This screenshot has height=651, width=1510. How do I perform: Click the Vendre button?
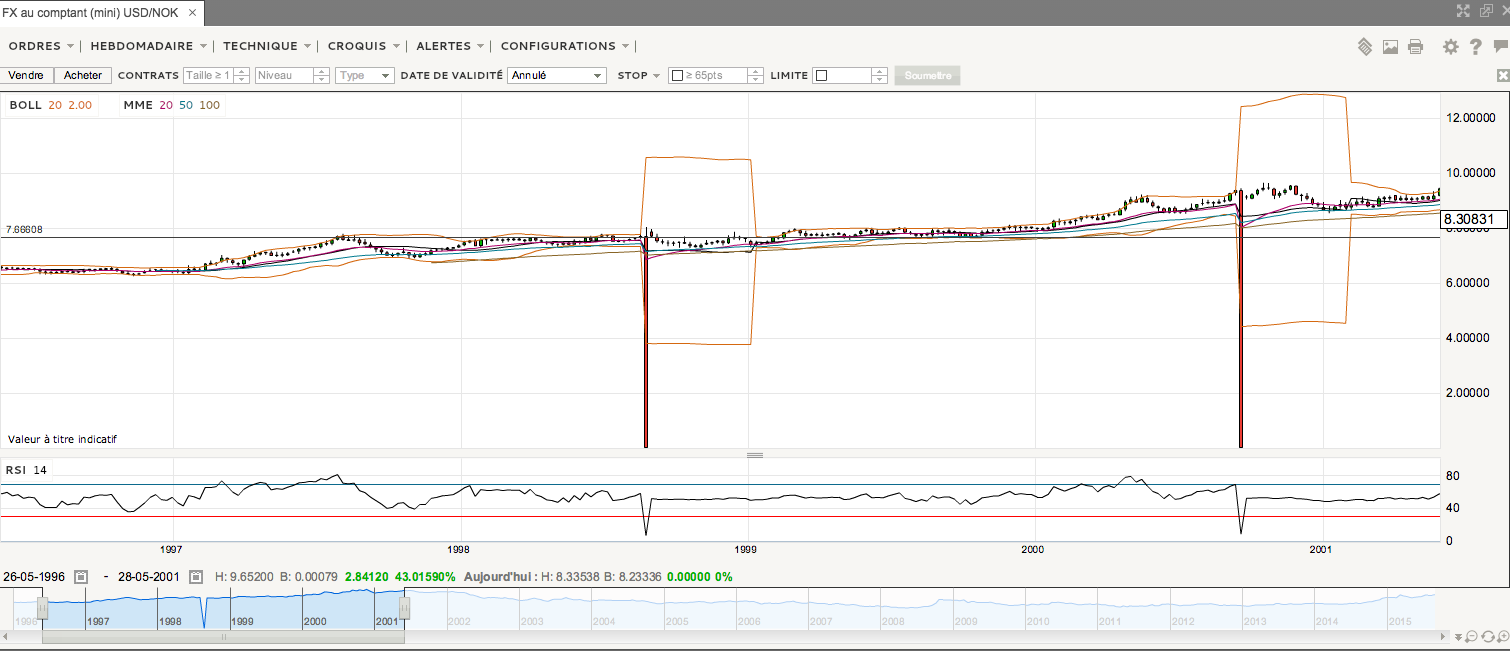[x=26, y=75]
